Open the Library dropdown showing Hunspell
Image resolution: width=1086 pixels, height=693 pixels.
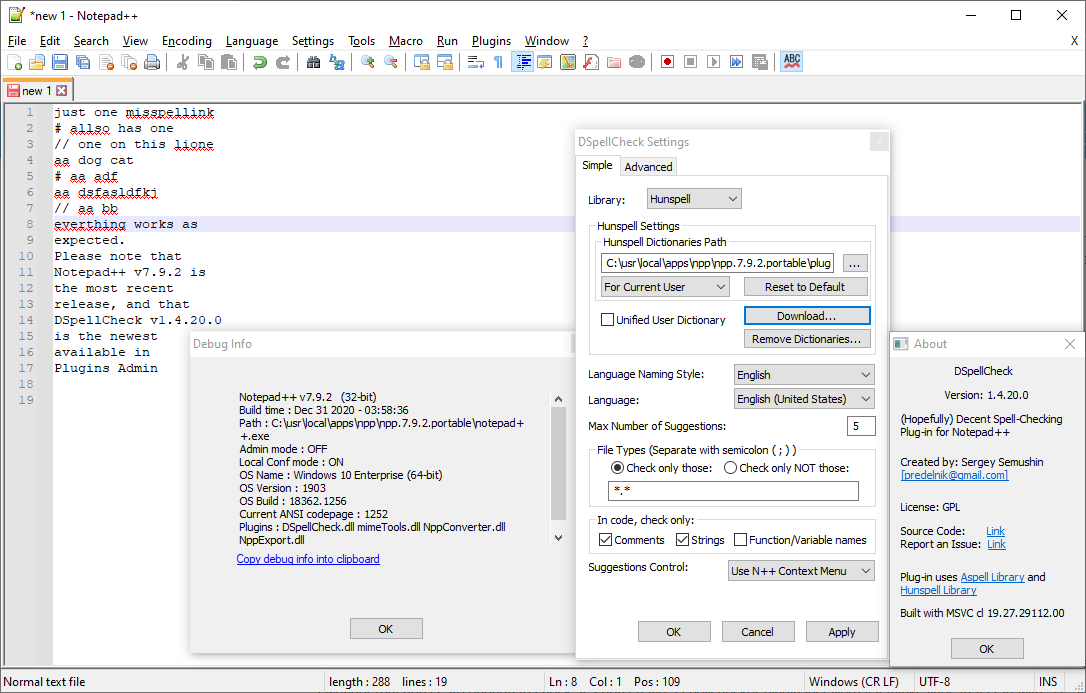(x=694, y=198)
